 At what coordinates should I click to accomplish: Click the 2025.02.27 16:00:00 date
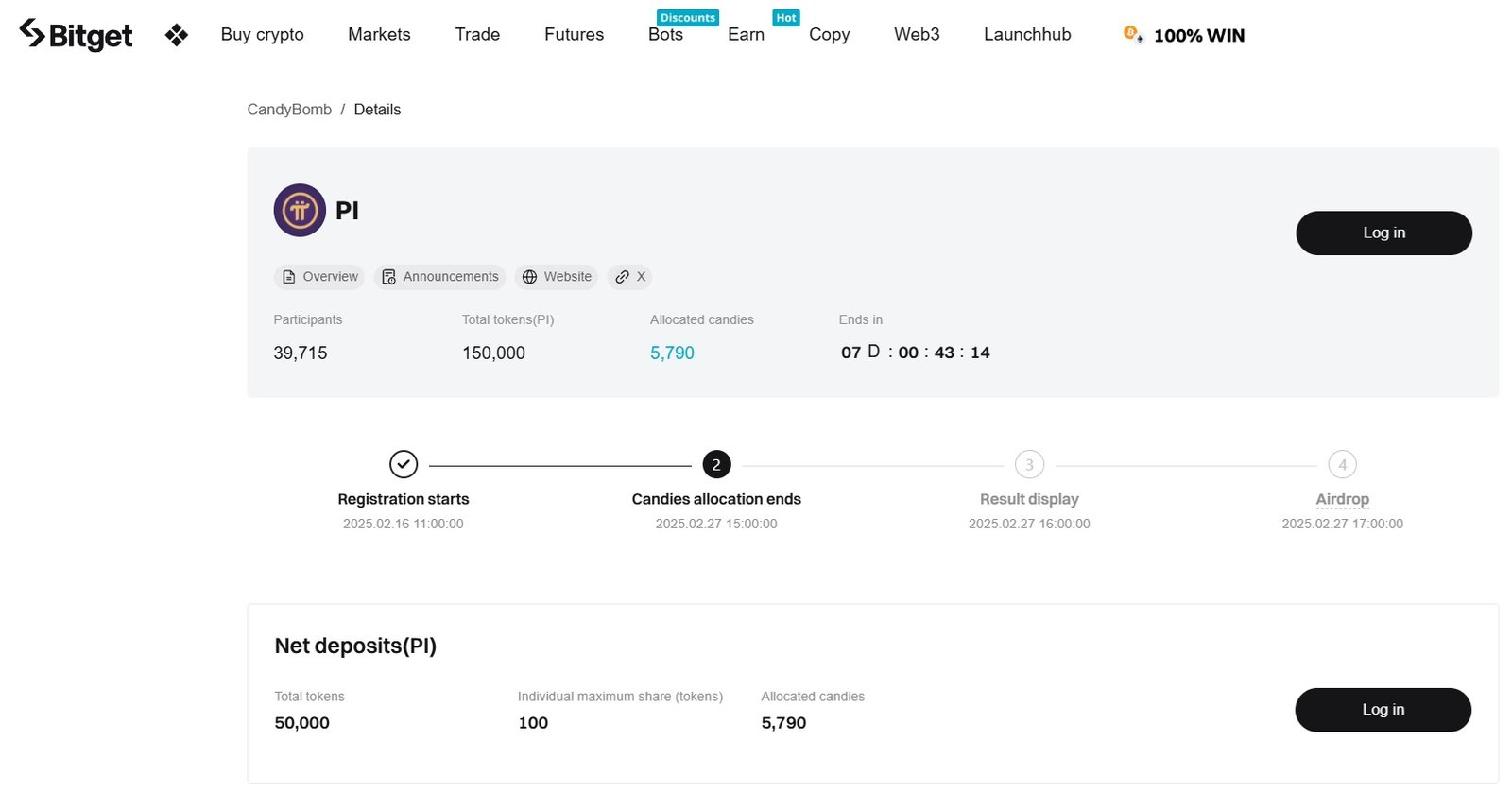pos(1029,524)
